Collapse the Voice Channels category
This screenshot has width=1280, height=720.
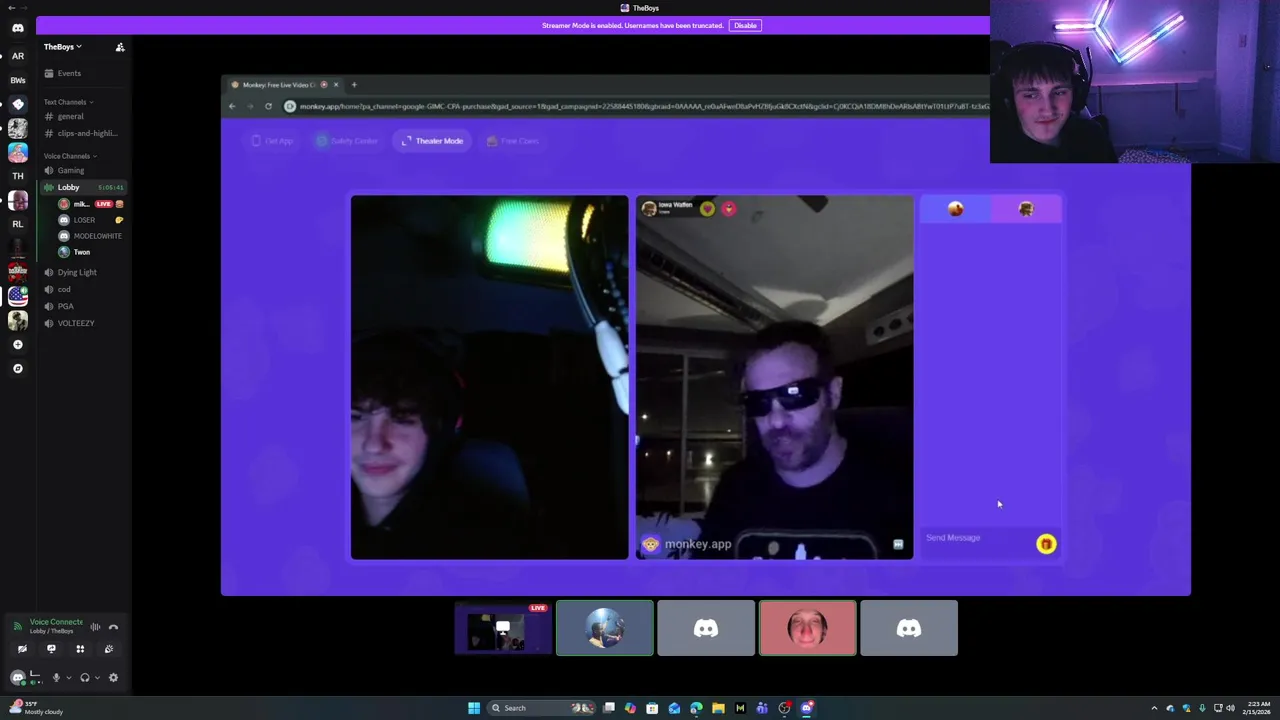click(x=70, y=156)
